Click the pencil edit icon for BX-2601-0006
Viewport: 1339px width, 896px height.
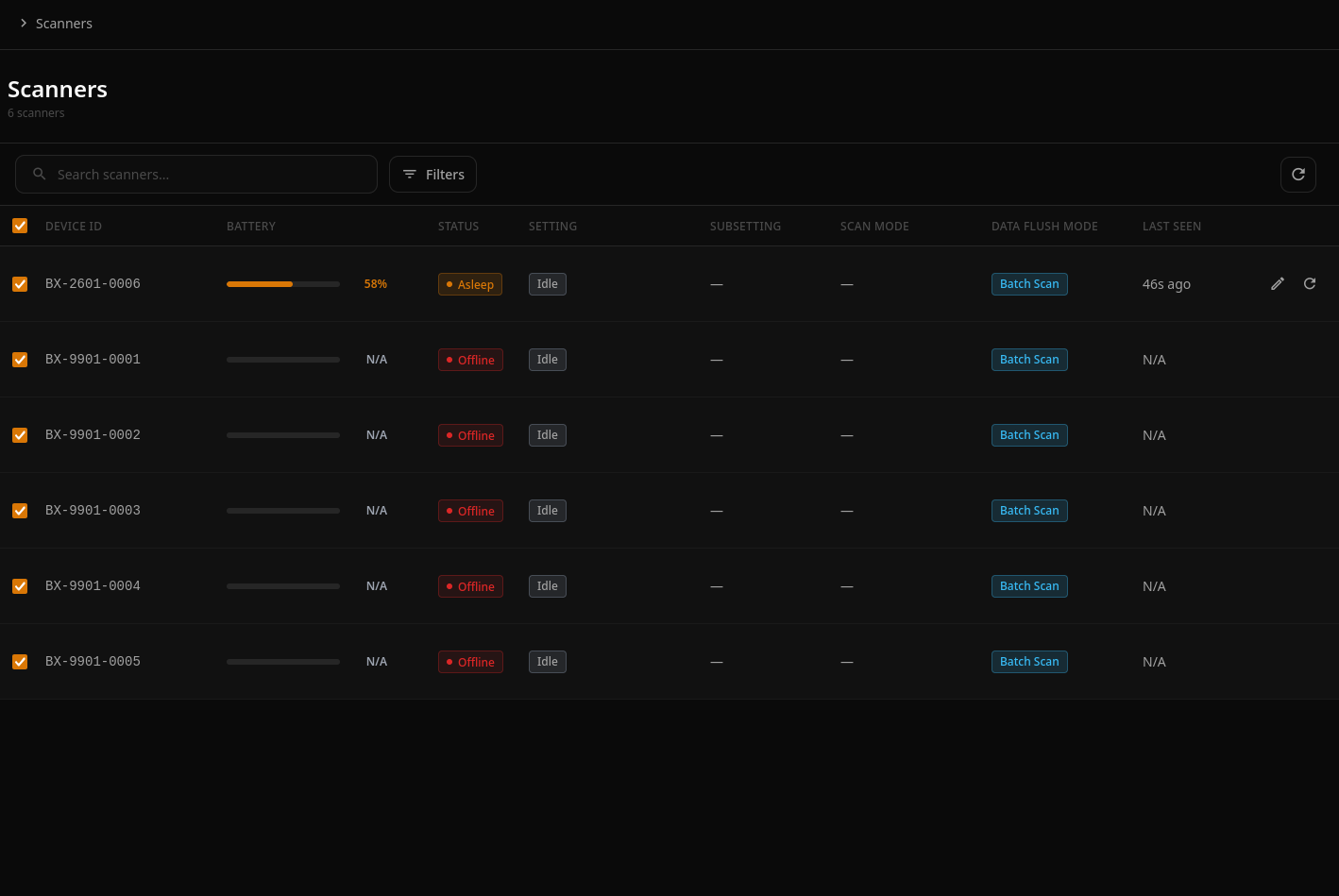pos(1278,284)
